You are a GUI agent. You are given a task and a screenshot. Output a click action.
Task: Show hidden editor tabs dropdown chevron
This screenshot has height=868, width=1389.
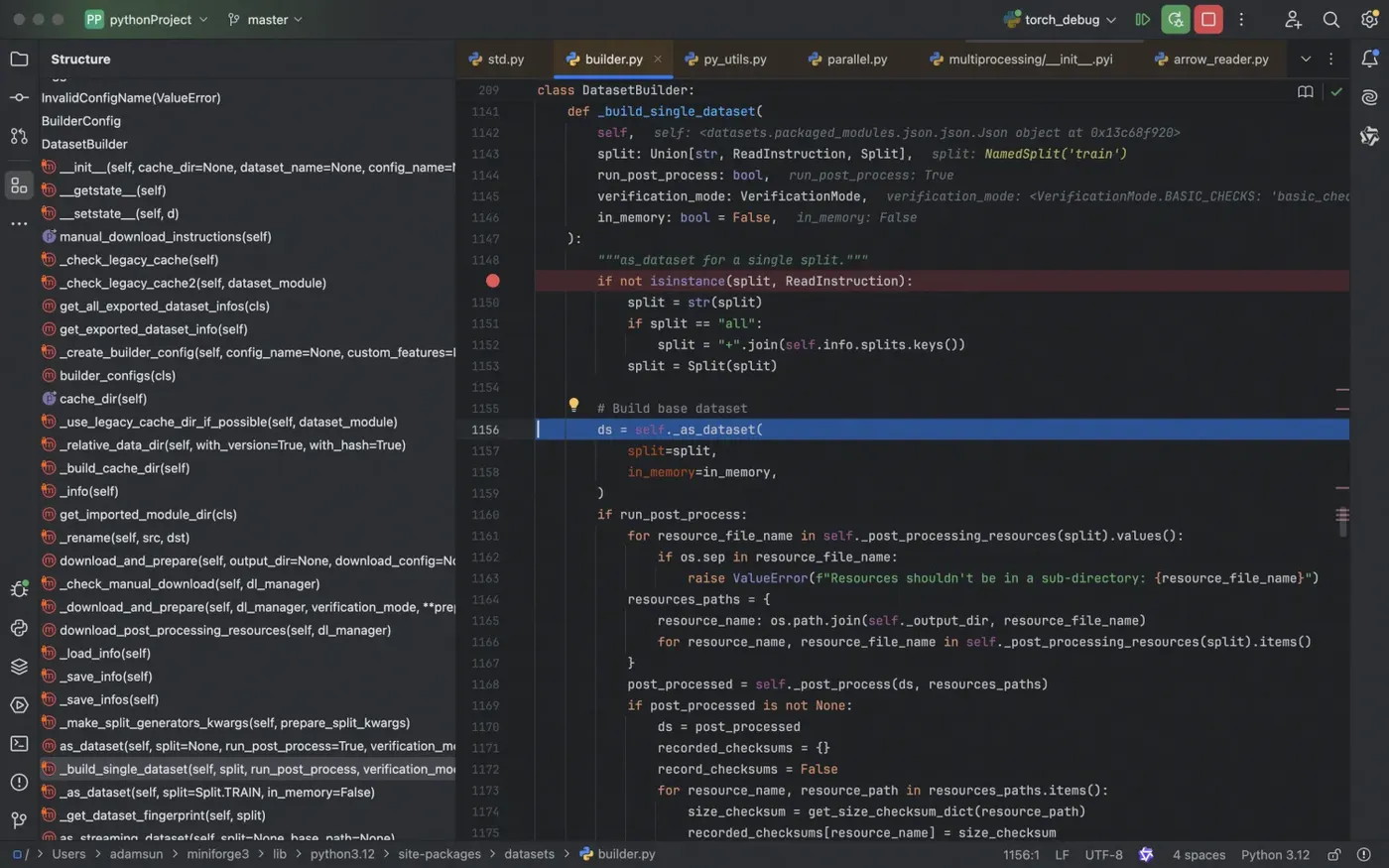click(x=1306, y=60)
